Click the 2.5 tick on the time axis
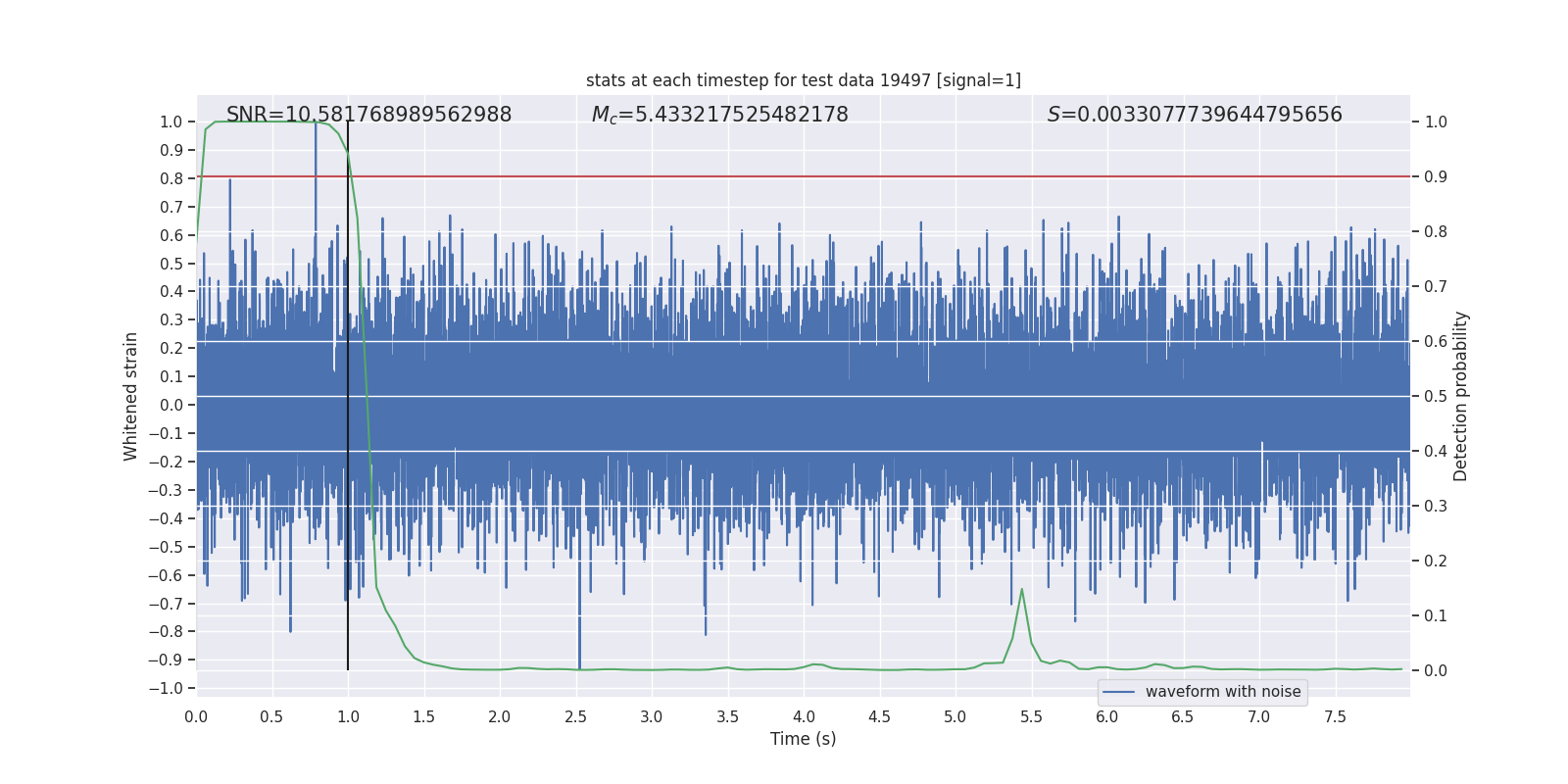 click(x=575, y=716)
